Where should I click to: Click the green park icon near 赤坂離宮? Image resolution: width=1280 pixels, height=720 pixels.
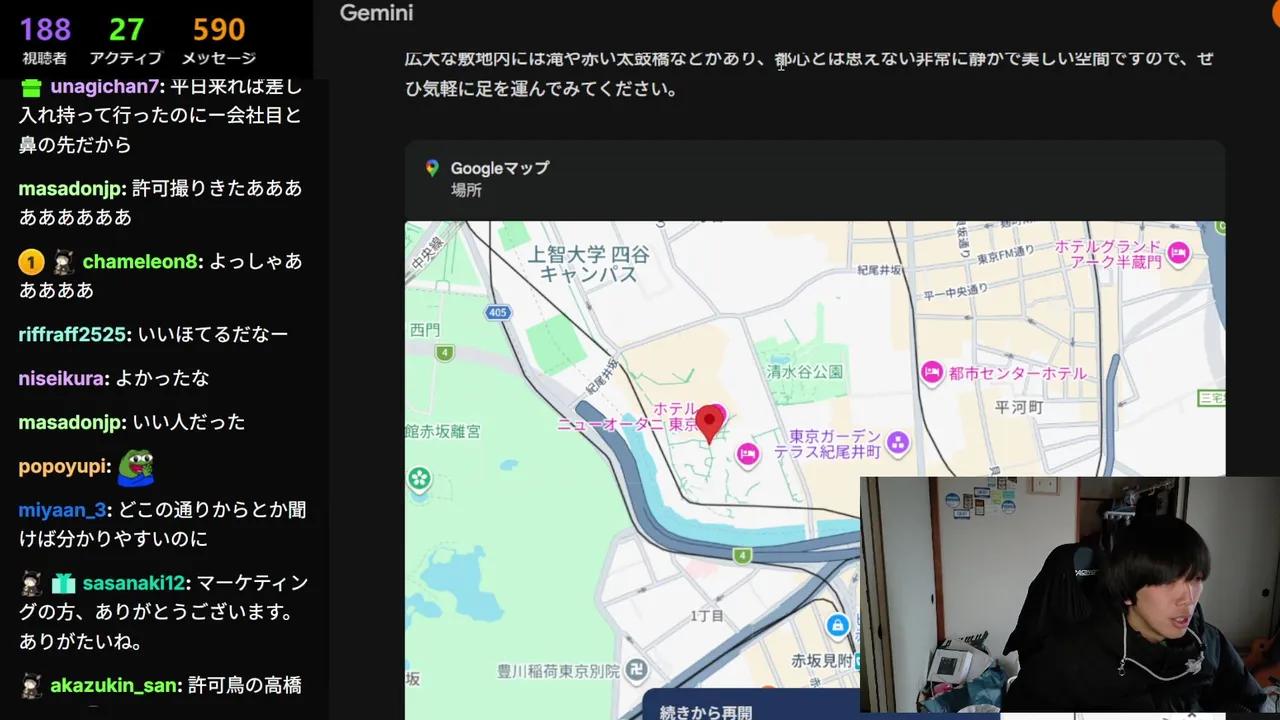click(x=419, y=479)
